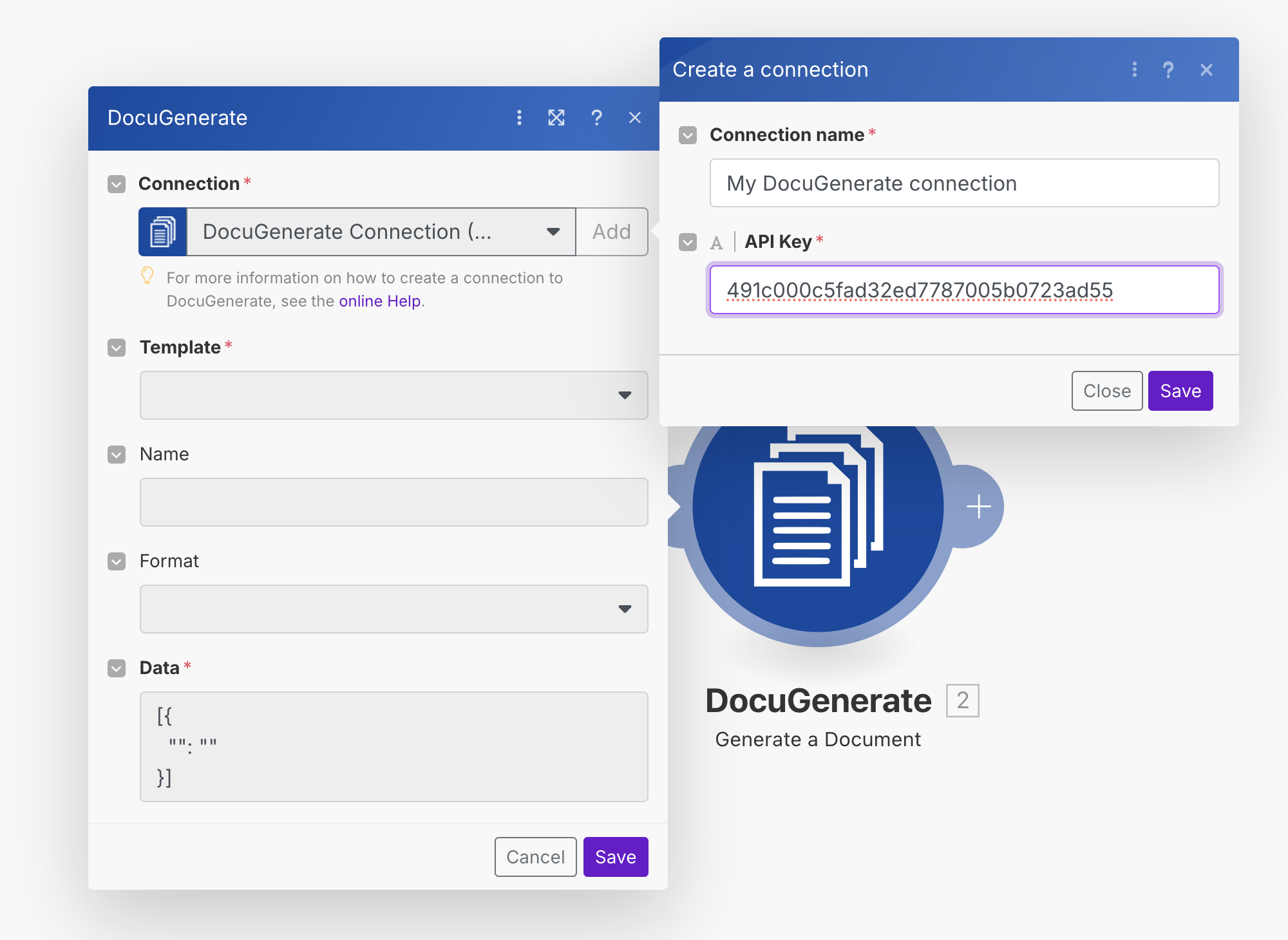Save the DocuGenerate module settings
This screenshot has height=940, width=1288.
click(616, 857)
